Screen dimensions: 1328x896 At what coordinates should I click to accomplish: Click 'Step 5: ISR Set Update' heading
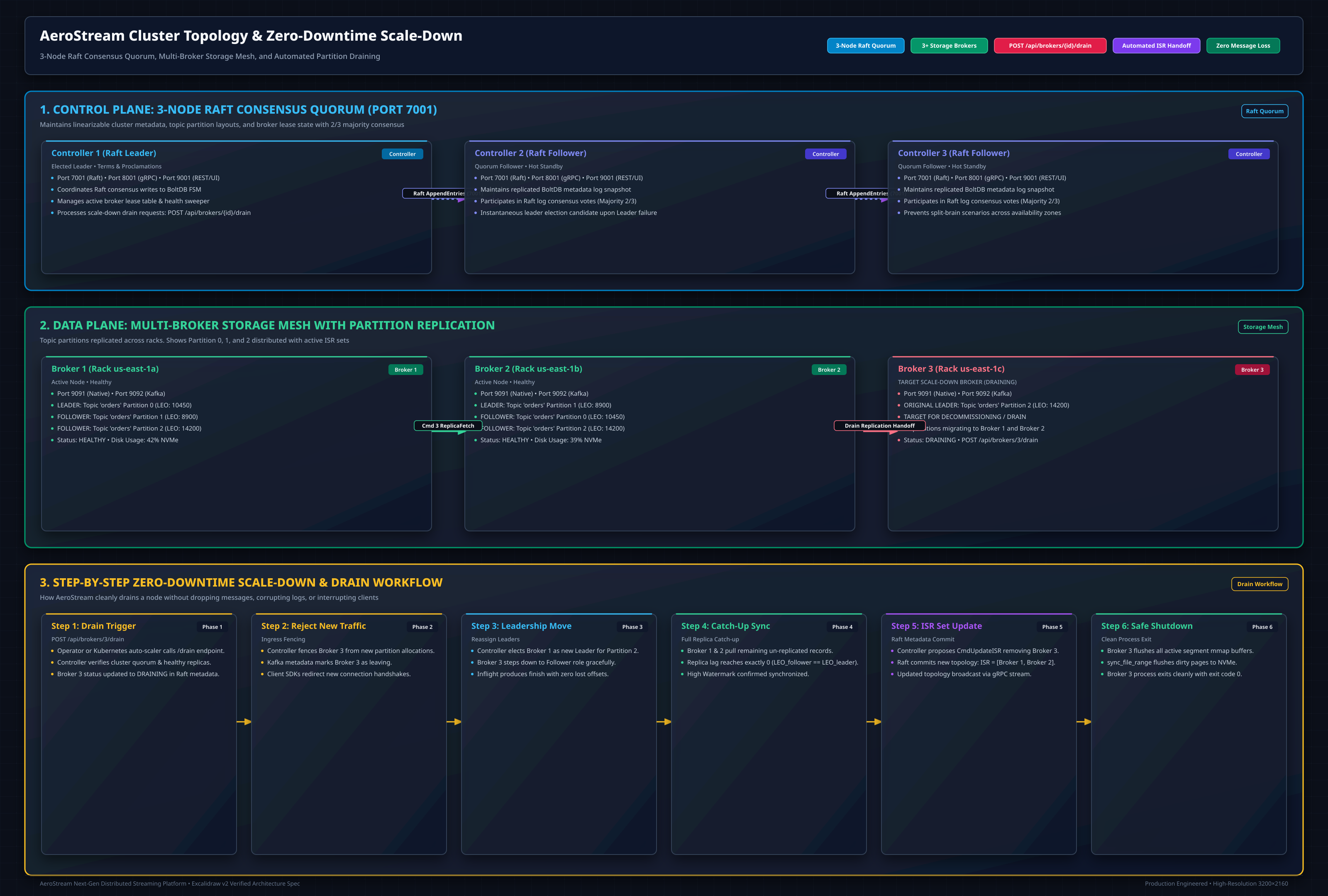click(x=936, y=626)
